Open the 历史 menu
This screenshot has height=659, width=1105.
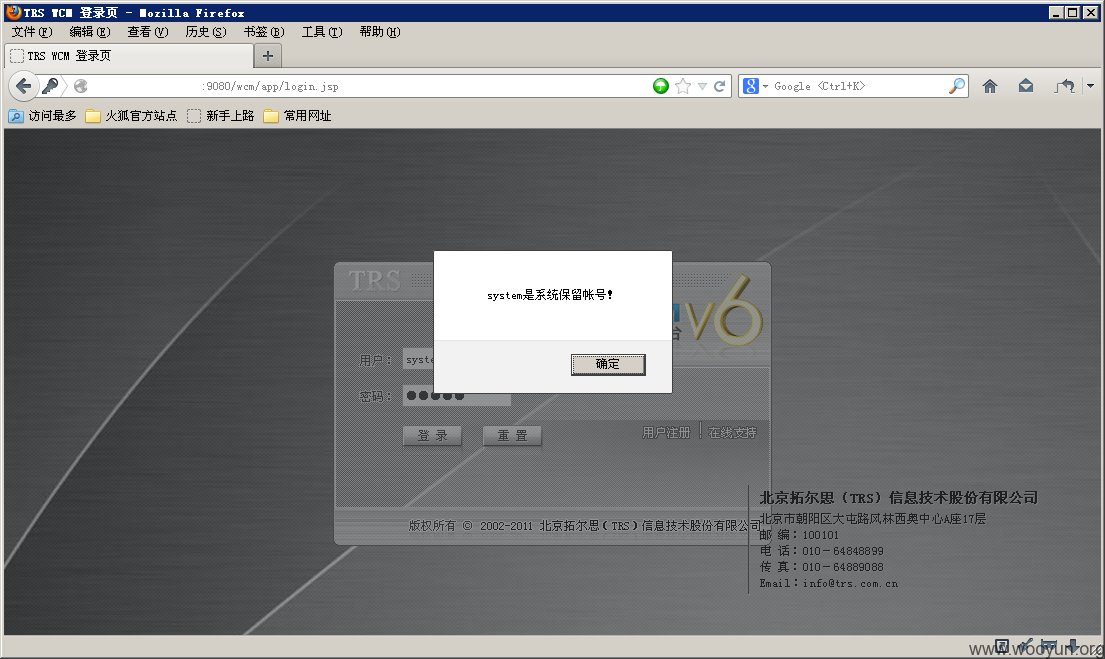coord(206,32)
